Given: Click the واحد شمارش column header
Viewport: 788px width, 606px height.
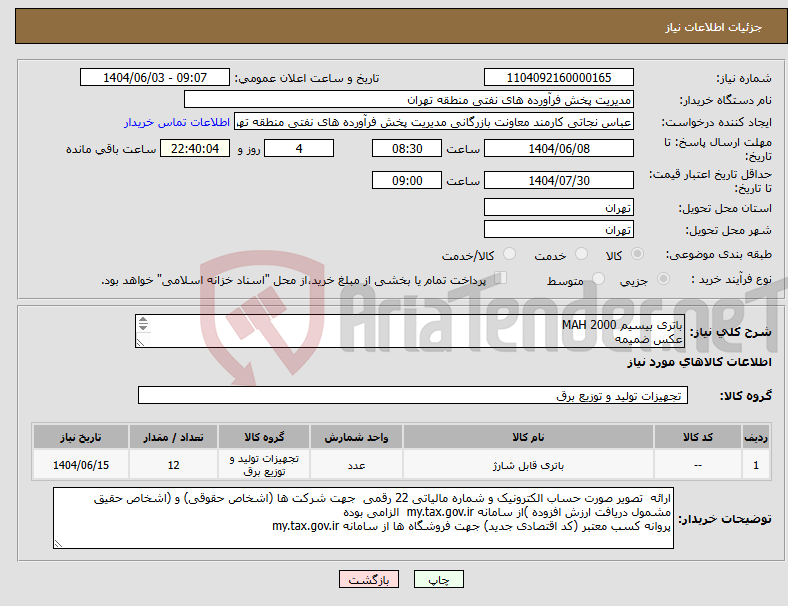Looking at the screenshot, I should click(x=356, y=437).
